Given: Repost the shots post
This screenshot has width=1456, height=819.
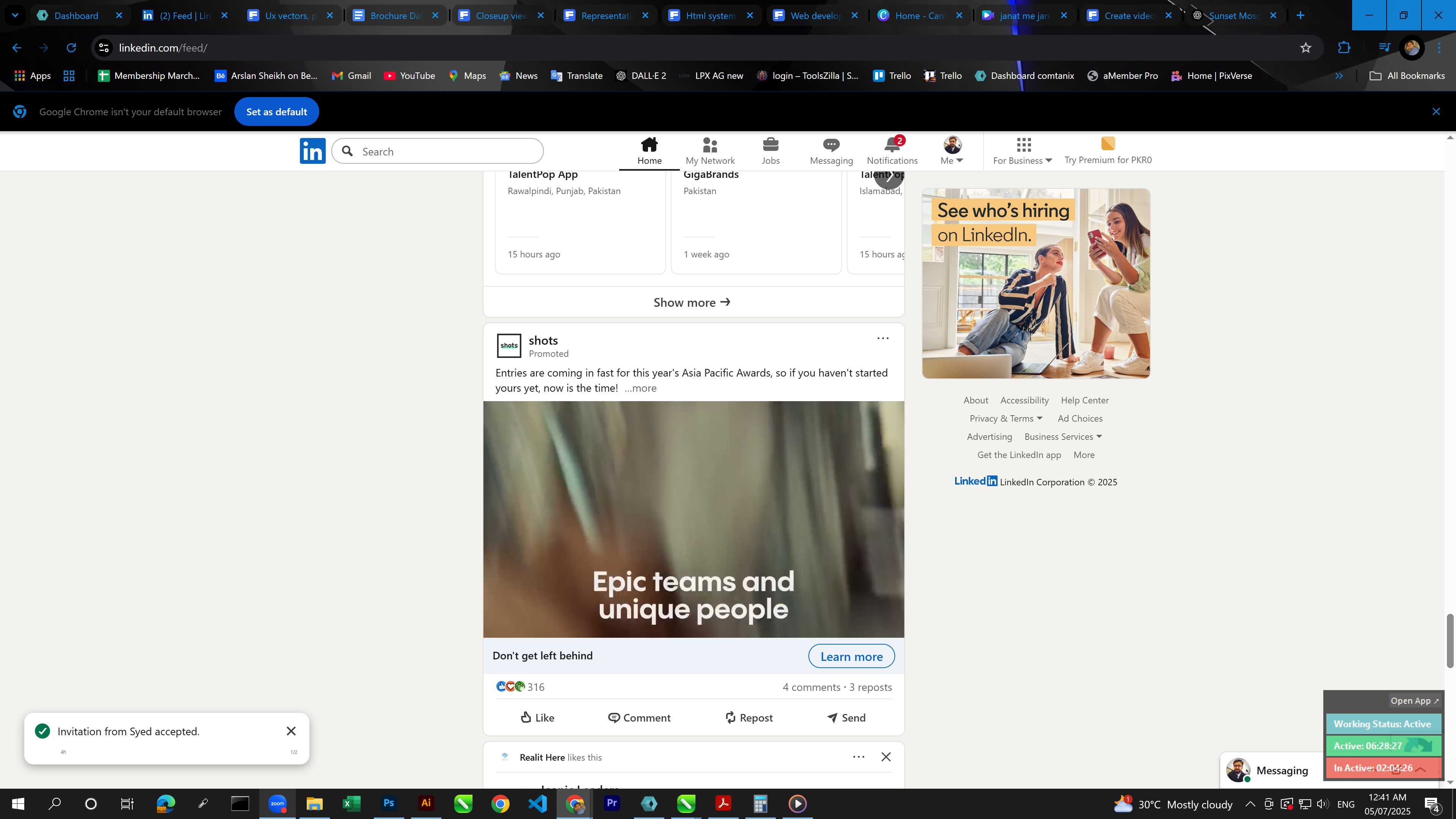Looking at the screenshot, I should (x=748, y=718).
